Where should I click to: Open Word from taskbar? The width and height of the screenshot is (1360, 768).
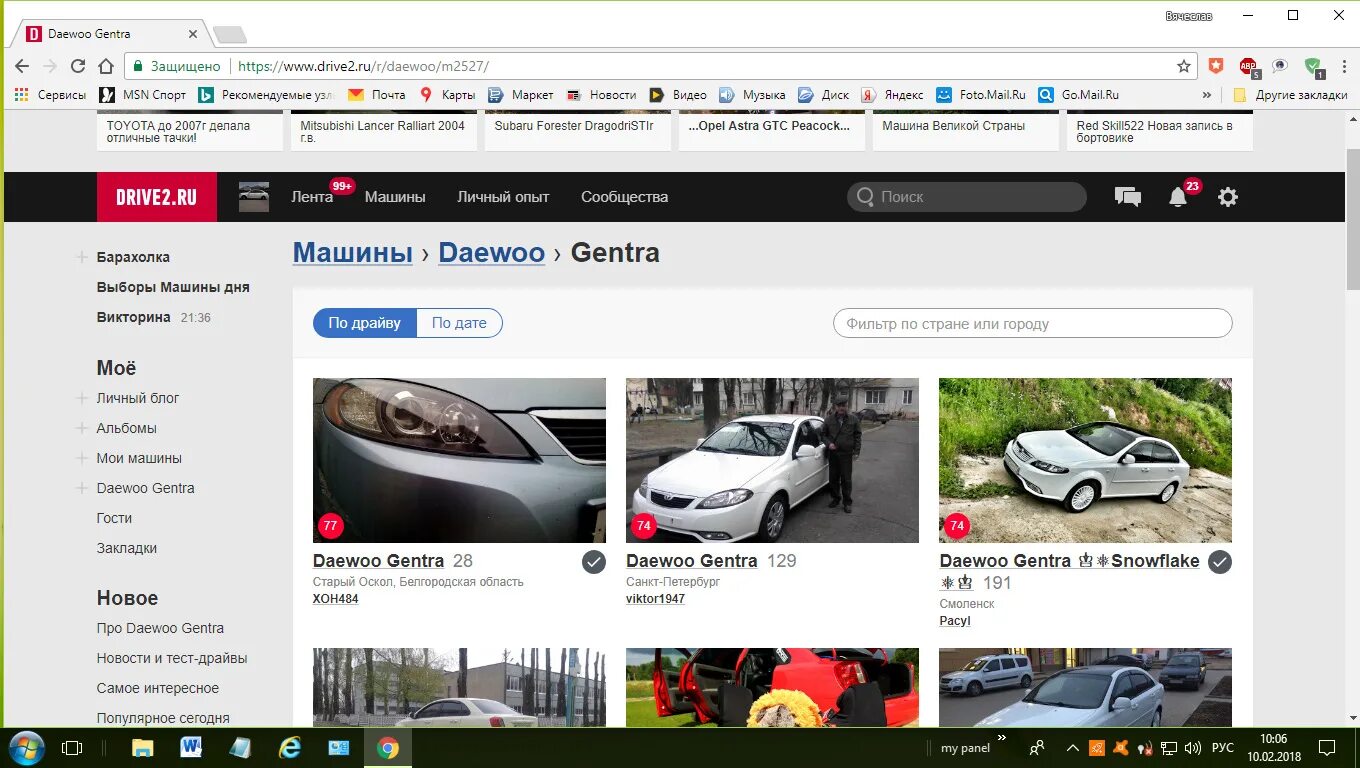point(191,748)
